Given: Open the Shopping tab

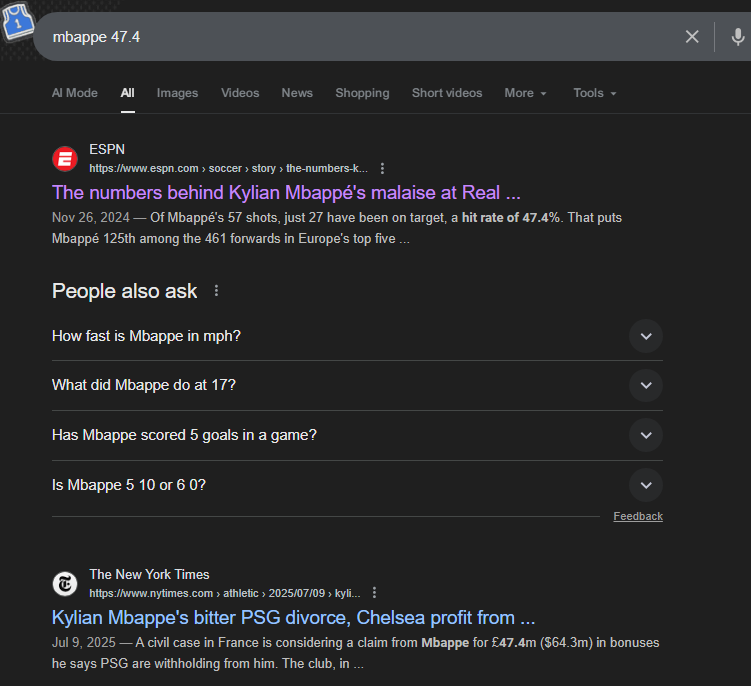Looking at the screenshot, I should point(362,93).
